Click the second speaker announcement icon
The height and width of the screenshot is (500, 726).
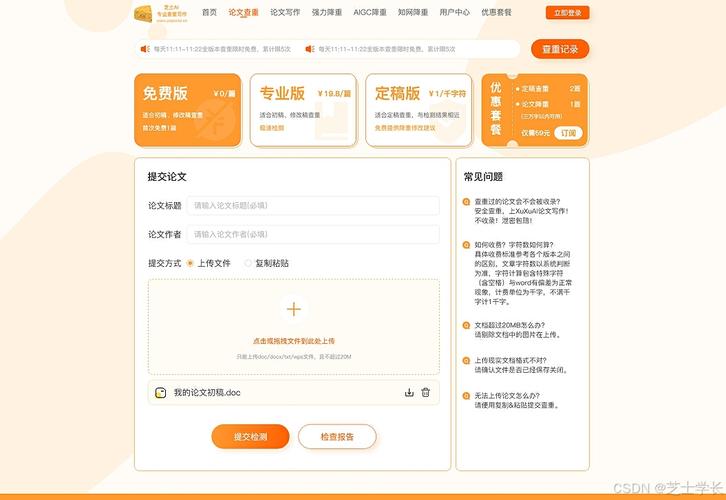tap(310, 49)
